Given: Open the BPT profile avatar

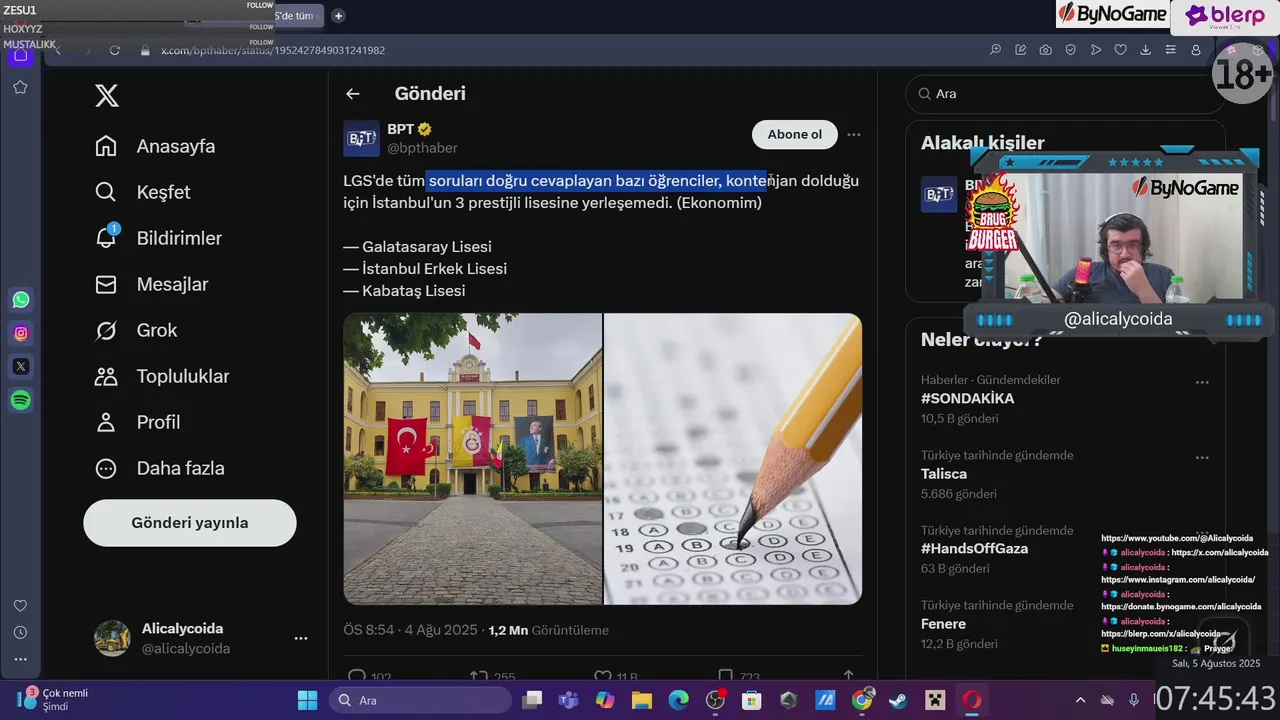Looking at the screenshot, I should (x=361, y=138).
